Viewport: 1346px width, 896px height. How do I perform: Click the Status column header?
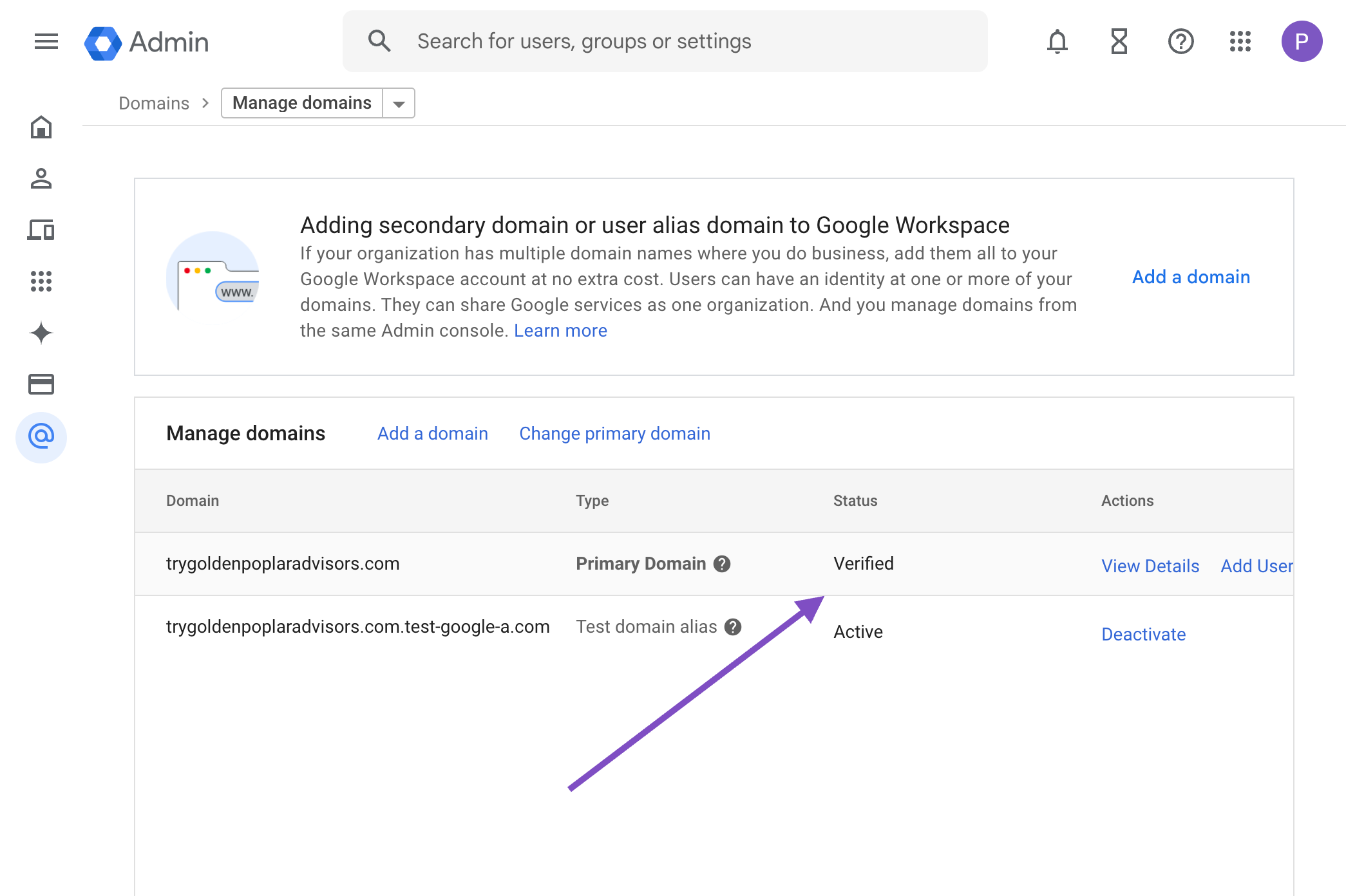point(855,500)
